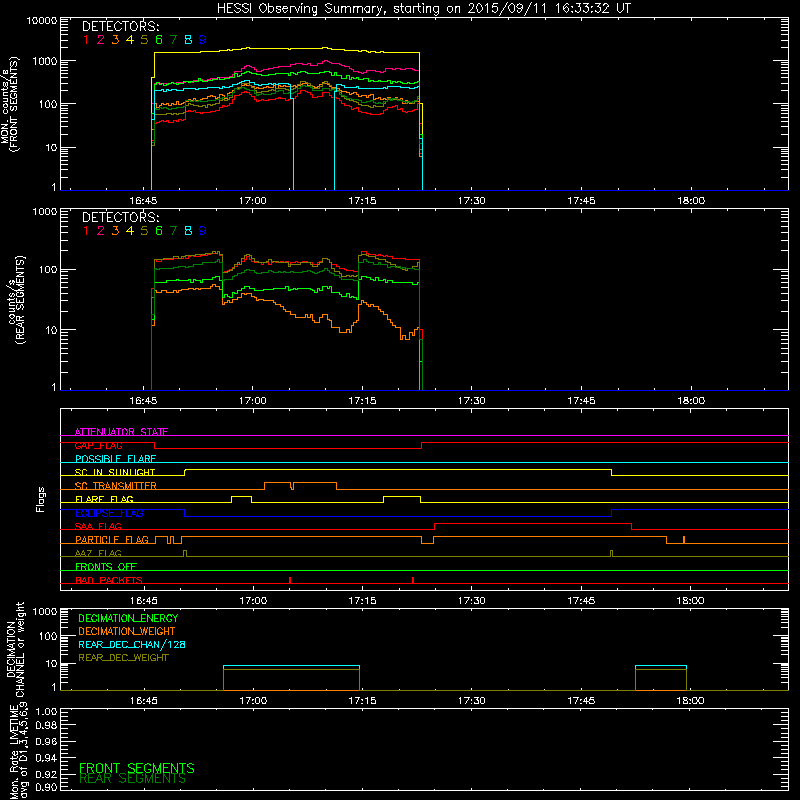Click the FRONT SEGMENTS livetime legend

click(x=137, y=768)
